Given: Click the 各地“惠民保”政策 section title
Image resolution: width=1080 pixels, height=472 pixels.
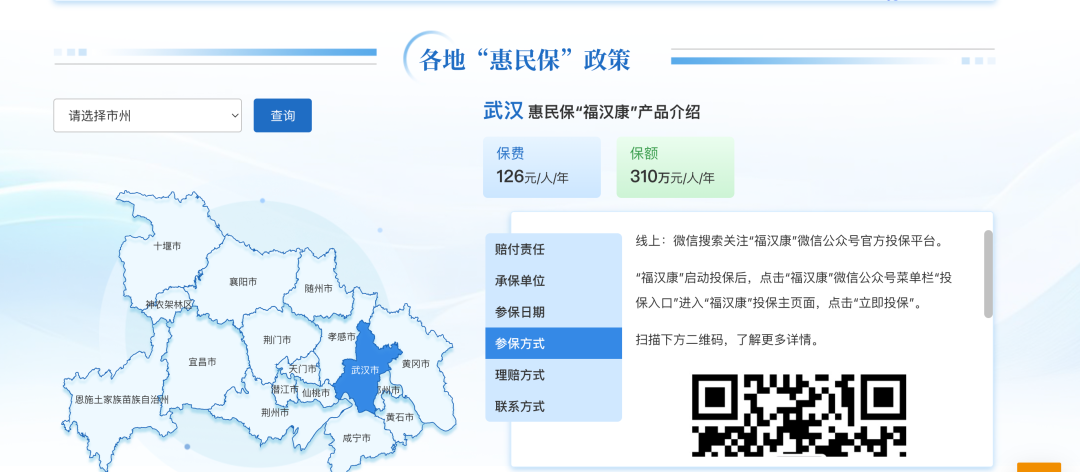Looking at the screenshot, I should point(524,60).
